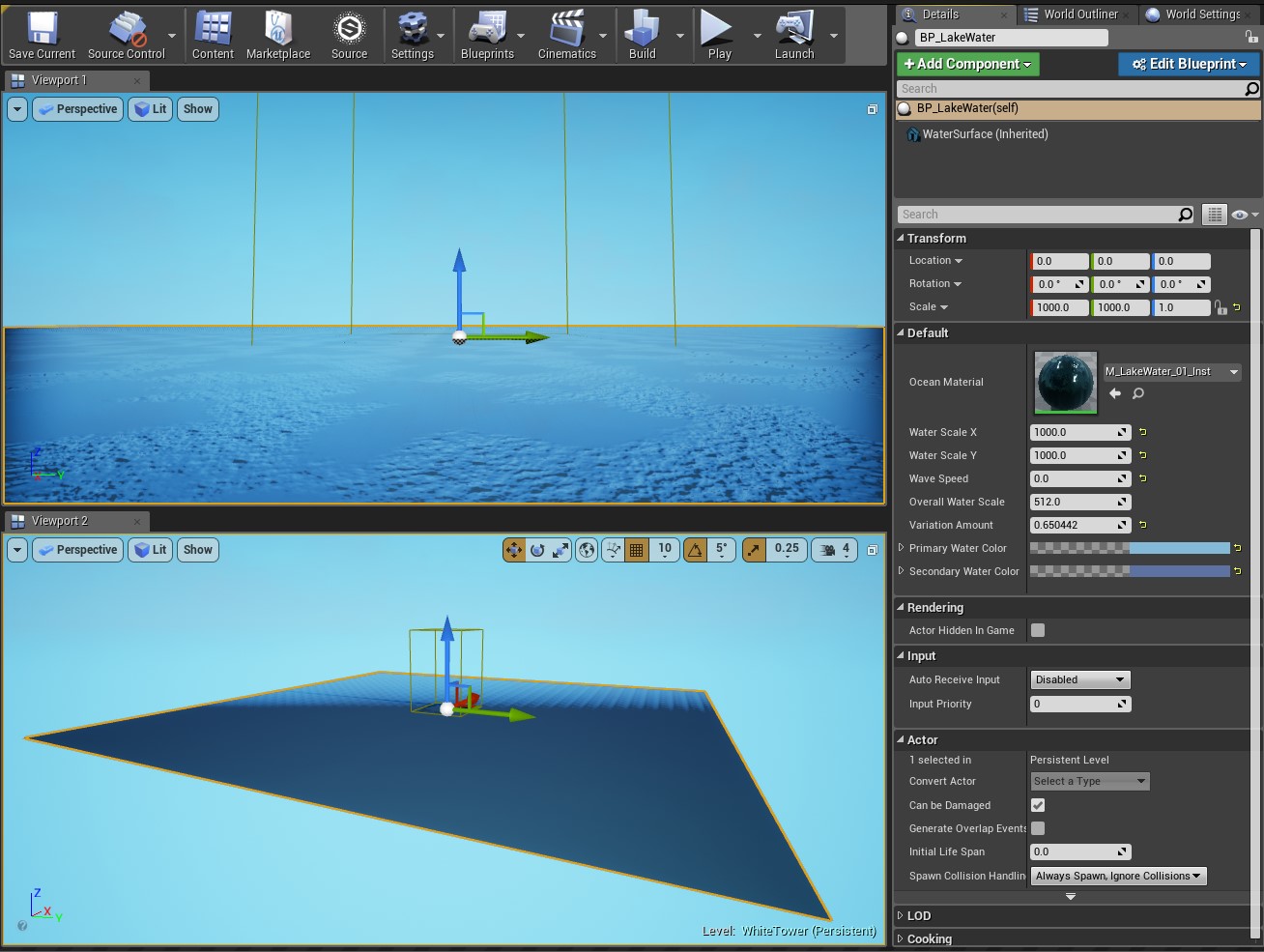Image resolution: width=1264 pixels, height=952 pixels.
Task: Collapse the Transform section
Action: pos(902,238)
